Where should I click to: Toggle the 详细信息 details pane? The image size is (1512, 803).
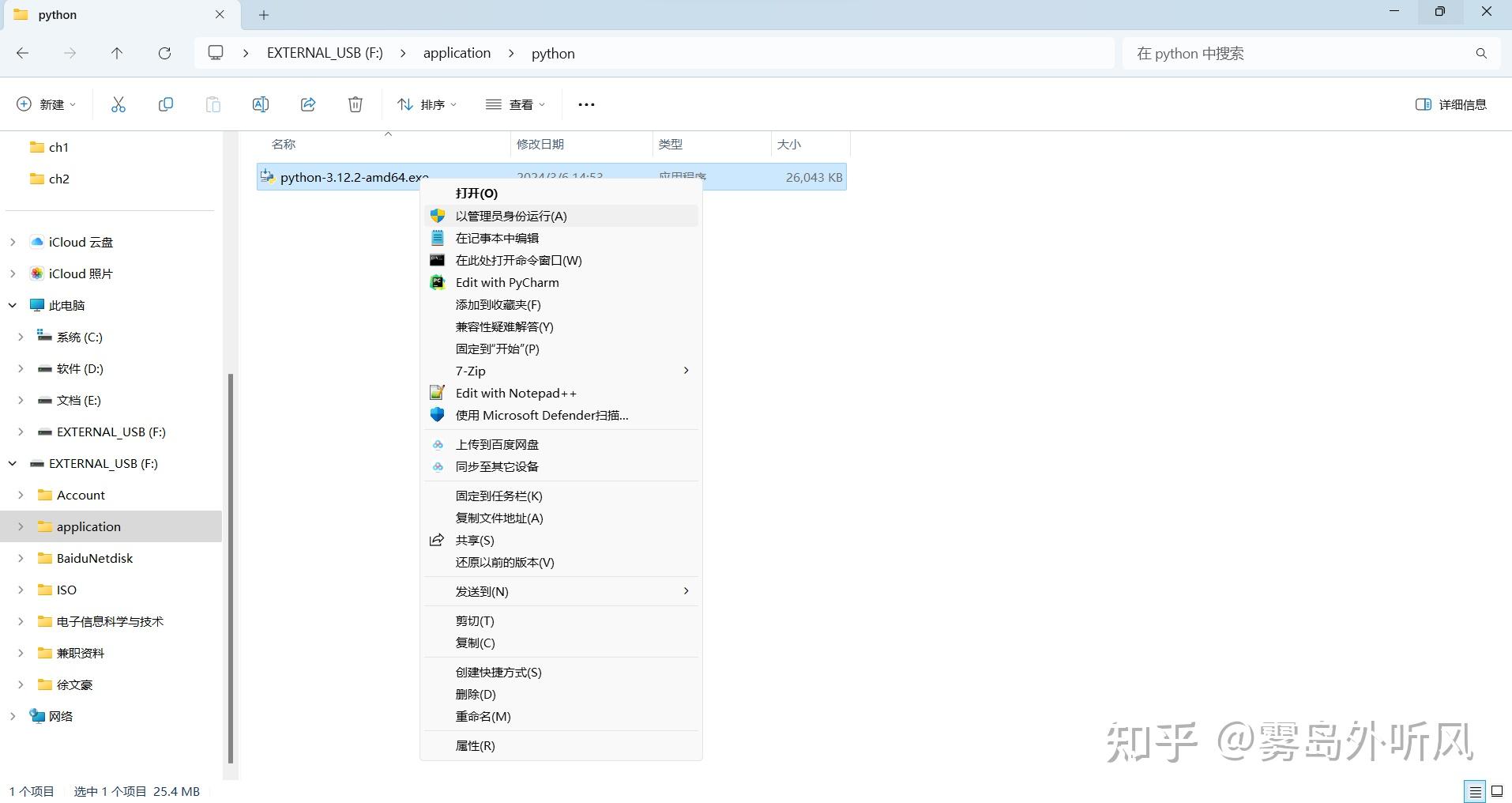click(x=1450, y=104)
